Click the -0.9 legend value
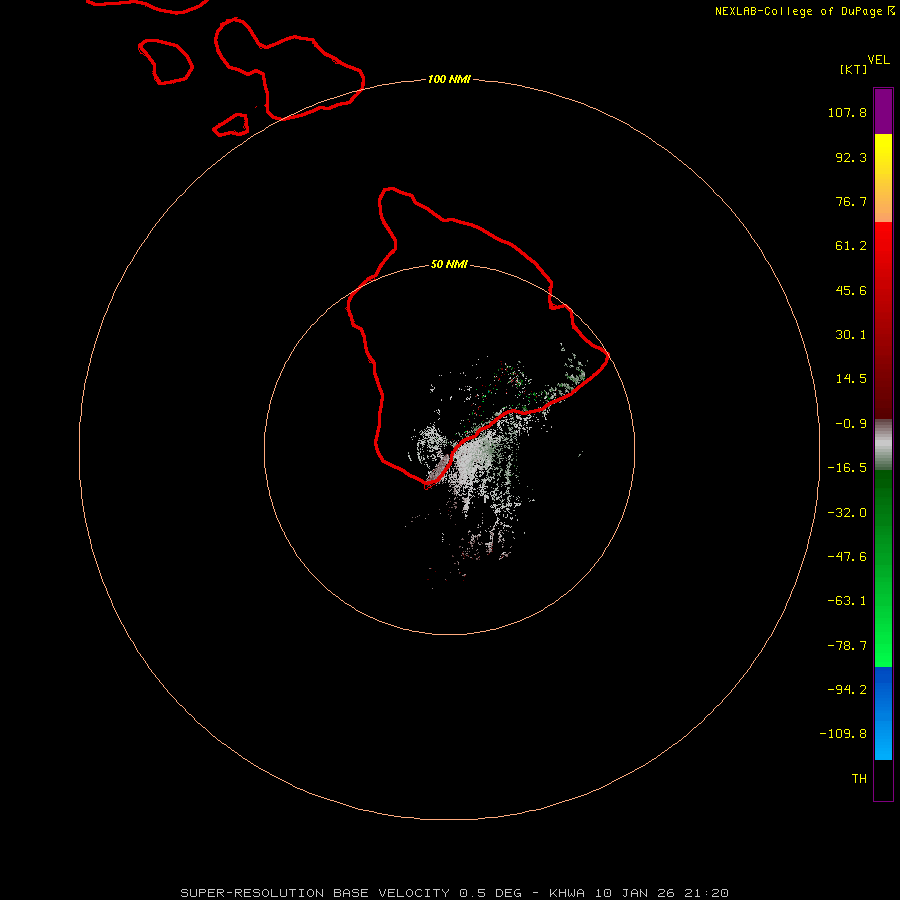Image resolution: width=900 pixels, height=900 pixels. pyautogui.click(x=851, y=424)
